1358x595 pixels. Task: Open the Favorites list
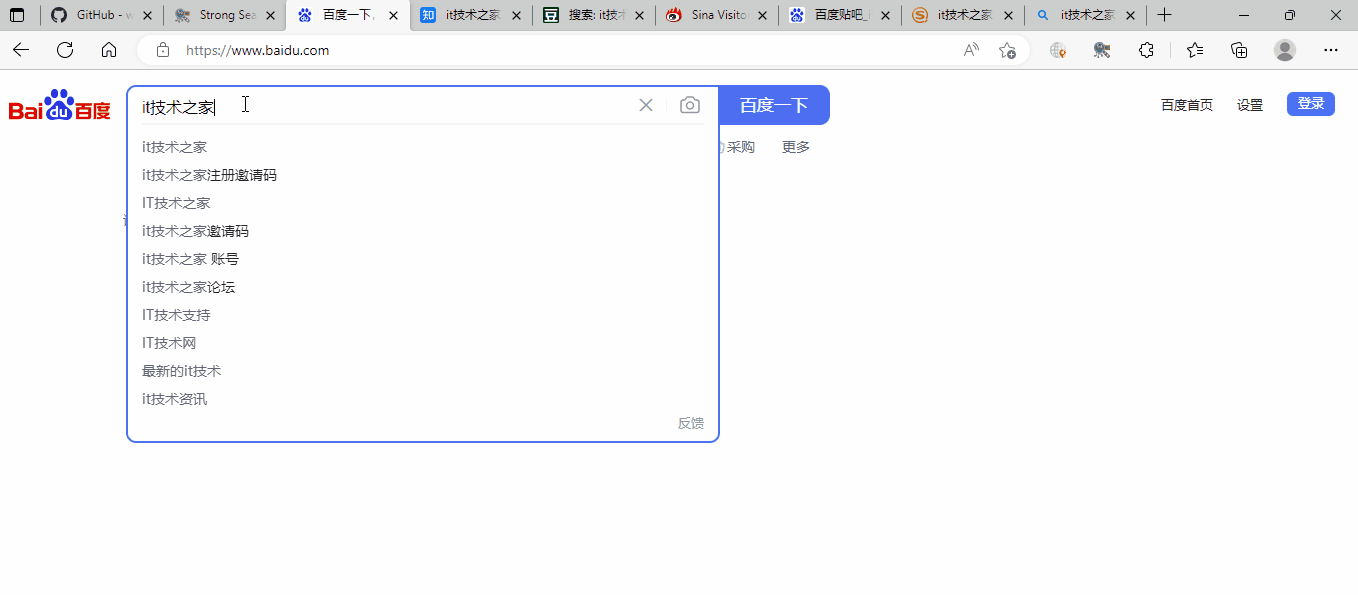pos(1195,50)
